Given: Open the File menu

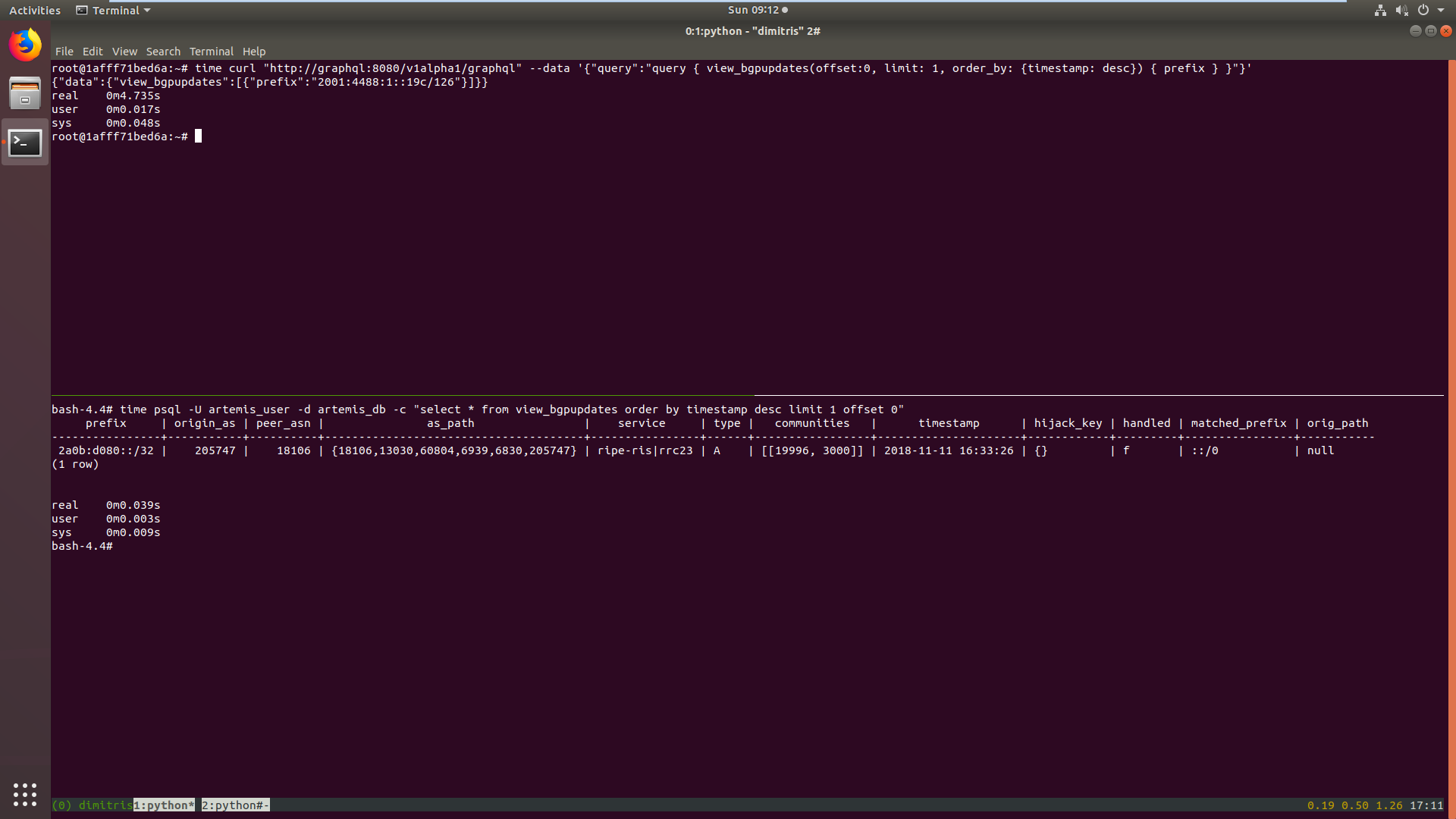Looking at the screenshot, I should (x=64, y=52).
